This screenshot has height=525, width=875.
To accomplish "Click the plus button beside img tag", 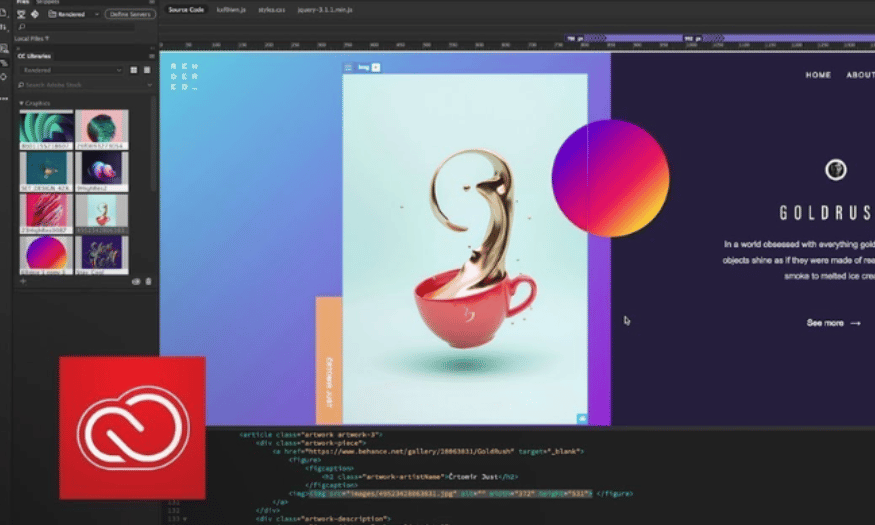I will point(376,68).
